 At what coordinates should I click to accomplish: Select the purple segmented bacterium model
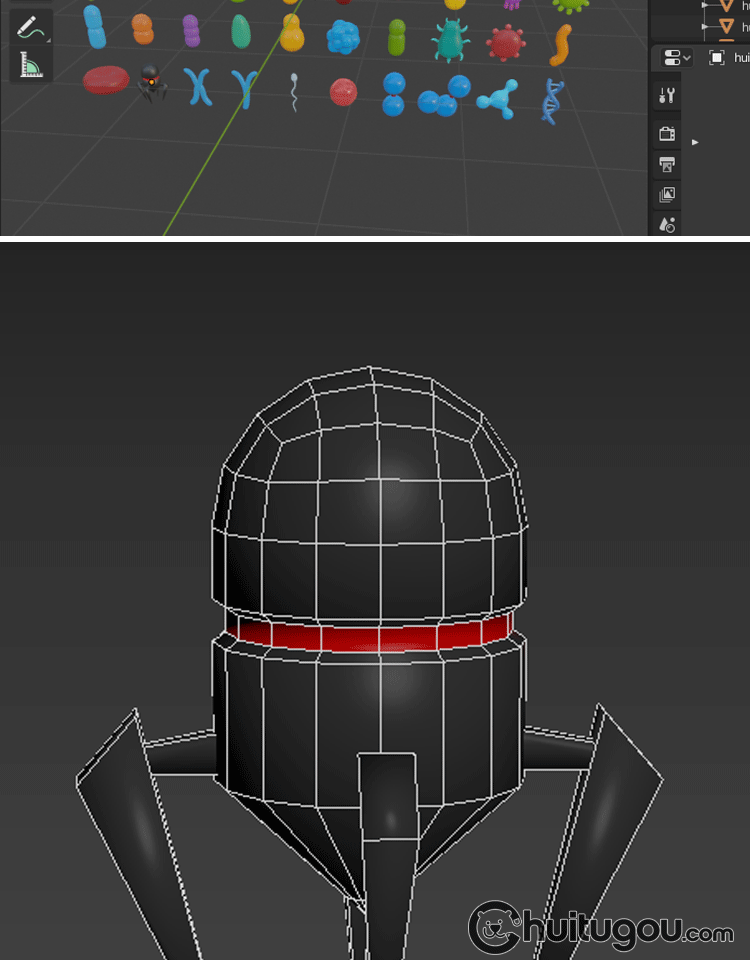point(192,31)
